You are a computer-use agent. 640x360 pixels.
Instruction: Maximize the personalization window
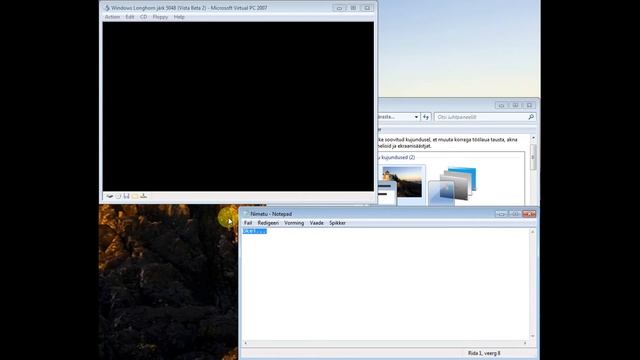point(515,105)
